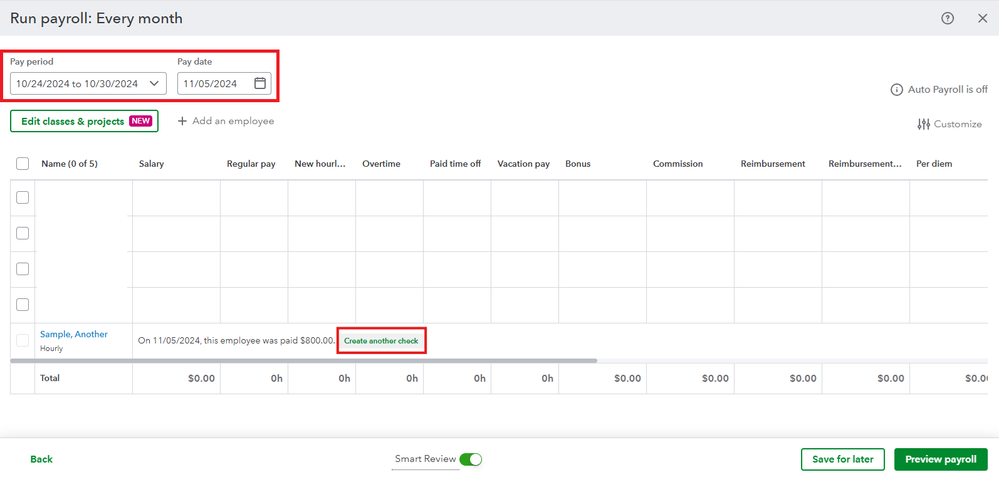Open the help question mark icon
Screen dimensions: 999x477
tap(947, 18)
